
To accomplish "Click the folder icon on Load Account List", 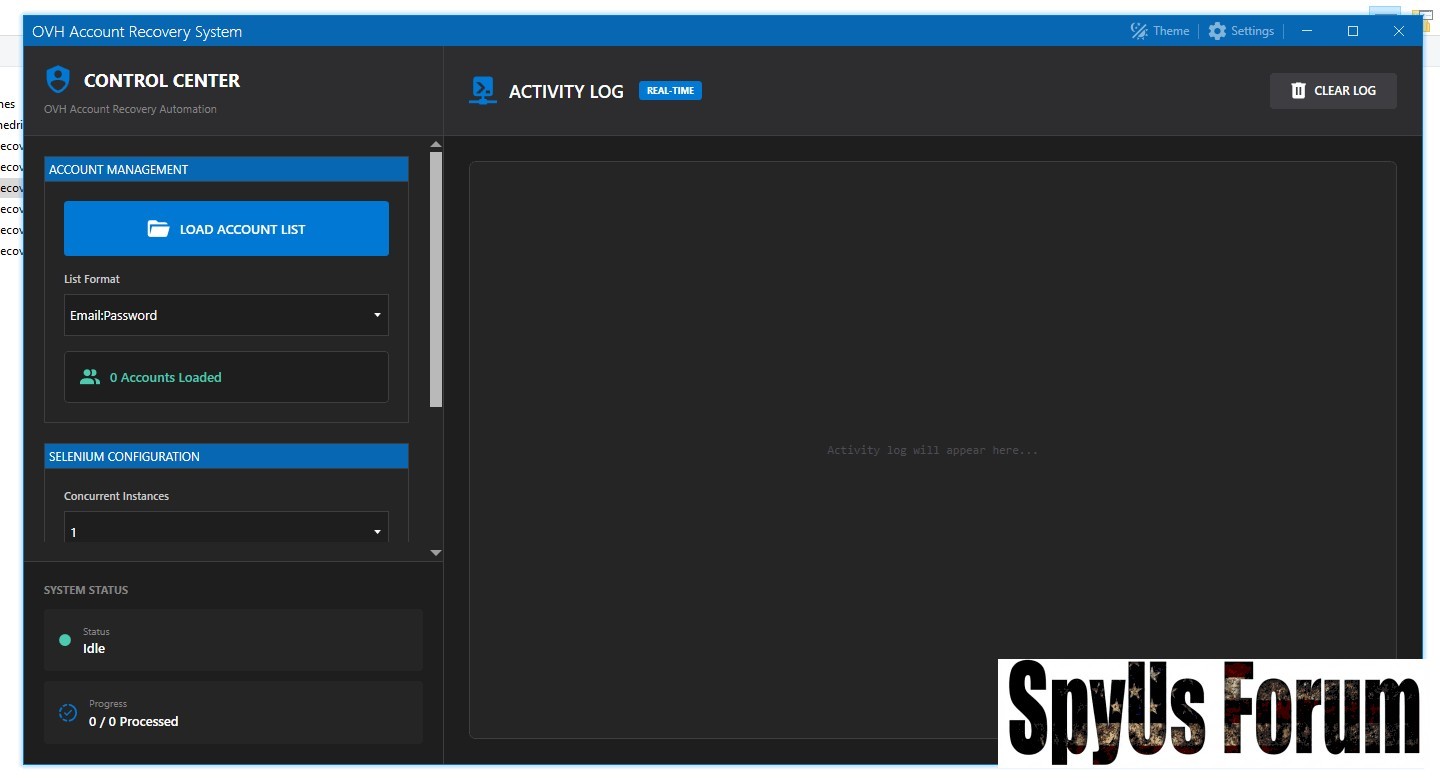I will [x=158, y=229].
